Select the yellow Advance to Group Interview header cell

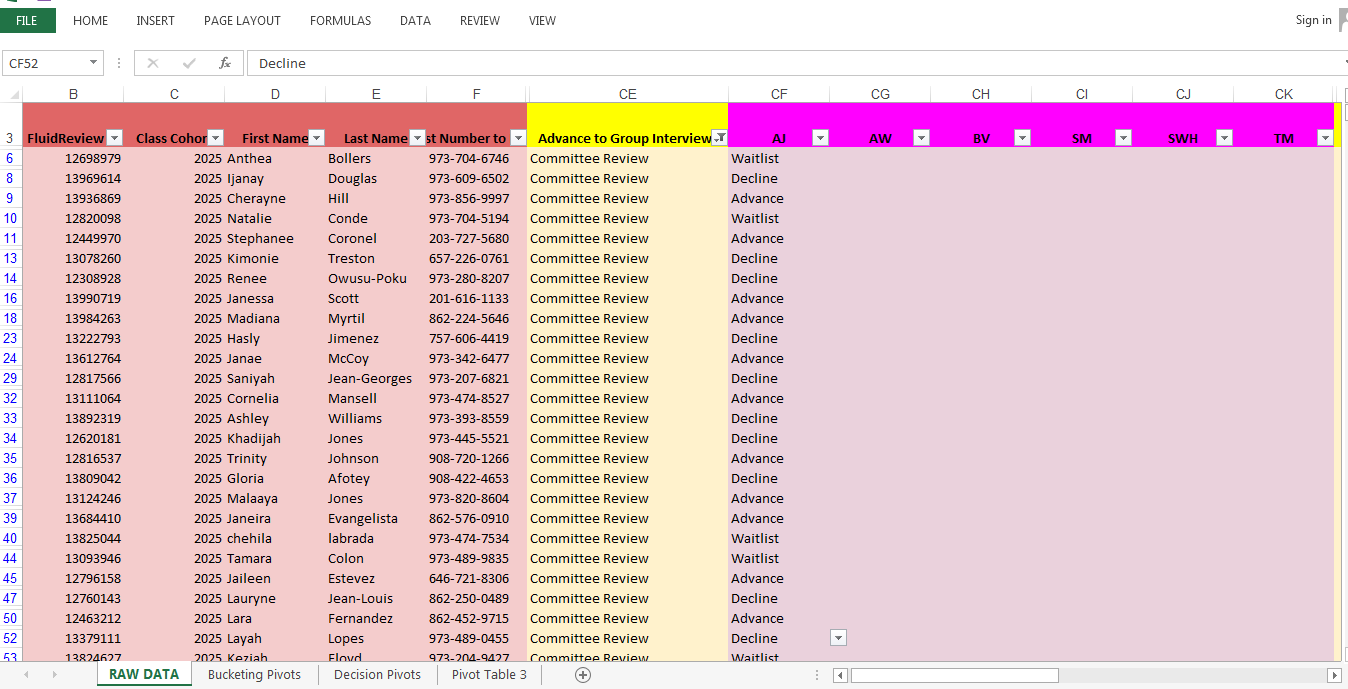point(620,137)
